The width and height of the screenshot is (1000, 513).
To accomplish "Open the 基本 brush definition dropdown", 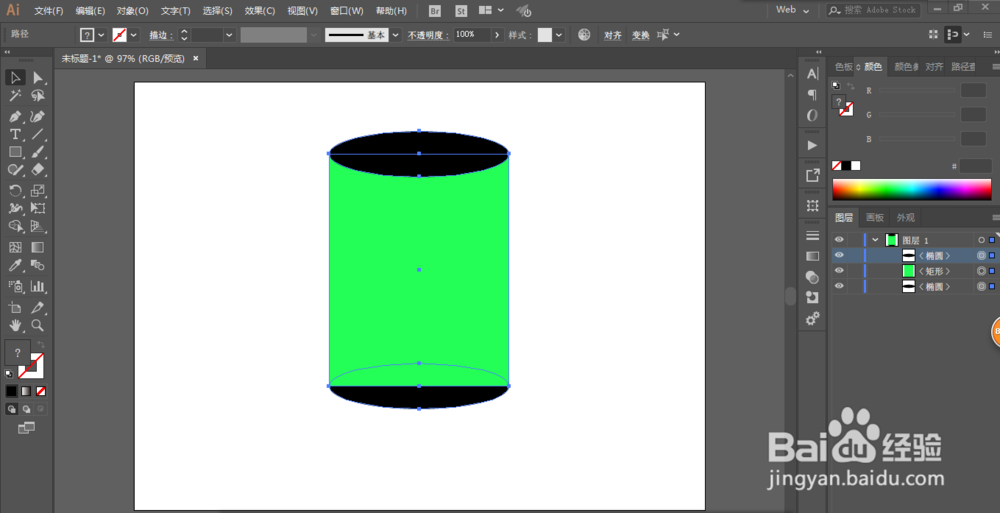I will [395, 35].
